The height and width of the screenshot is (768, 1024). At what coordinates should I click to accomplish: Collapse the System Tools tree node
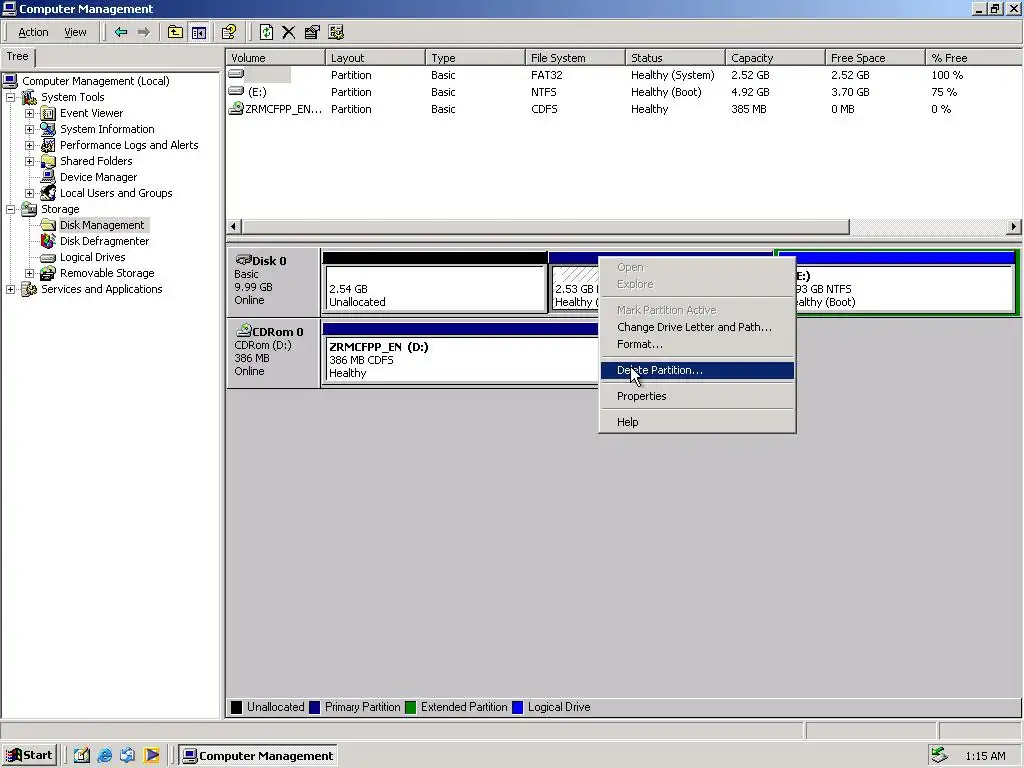[x=10, y=97]
